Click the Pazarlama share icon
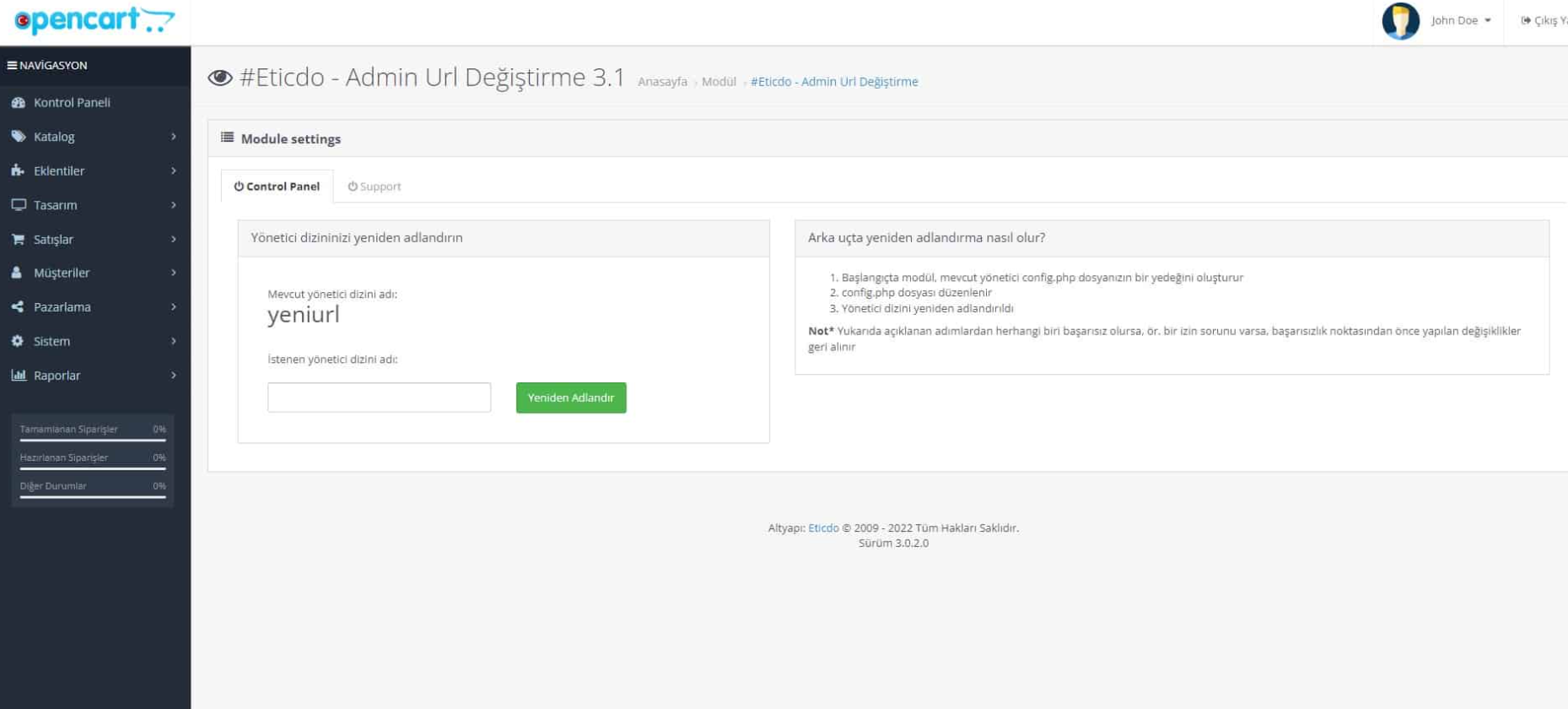This screenshot has width=1568, height=709. pos(18,306)
